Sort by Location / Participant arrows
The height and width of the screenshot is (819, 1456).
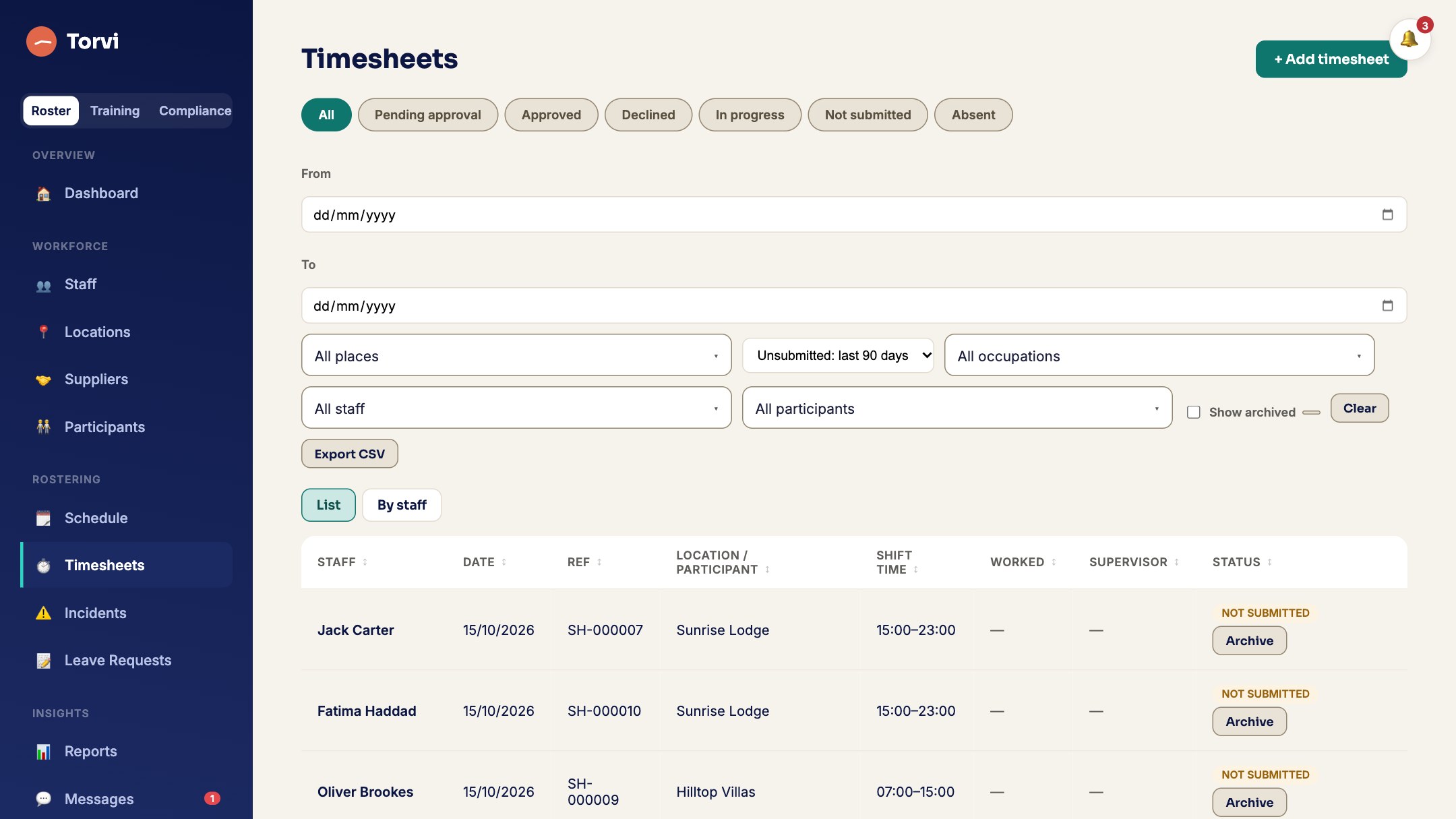pyautogui.click(x=767, y=570)
